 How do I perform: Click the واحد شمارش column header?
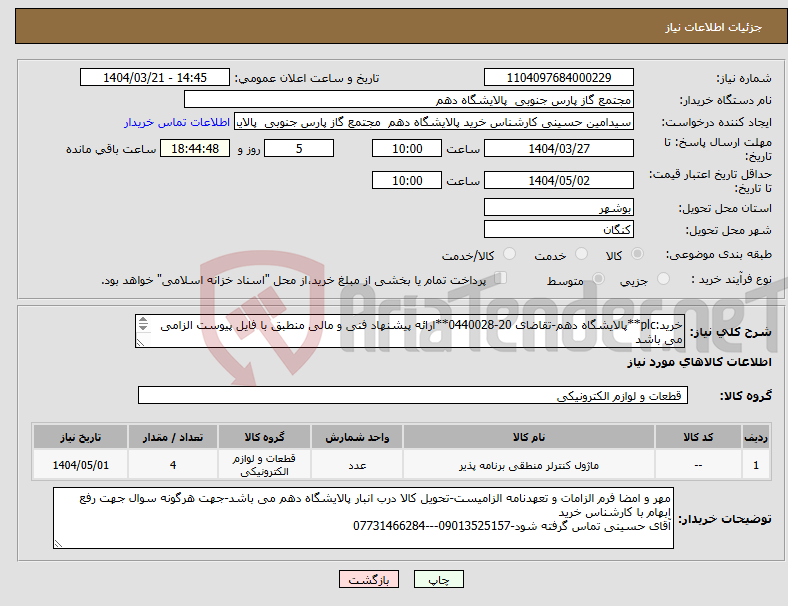pos(357,437)
